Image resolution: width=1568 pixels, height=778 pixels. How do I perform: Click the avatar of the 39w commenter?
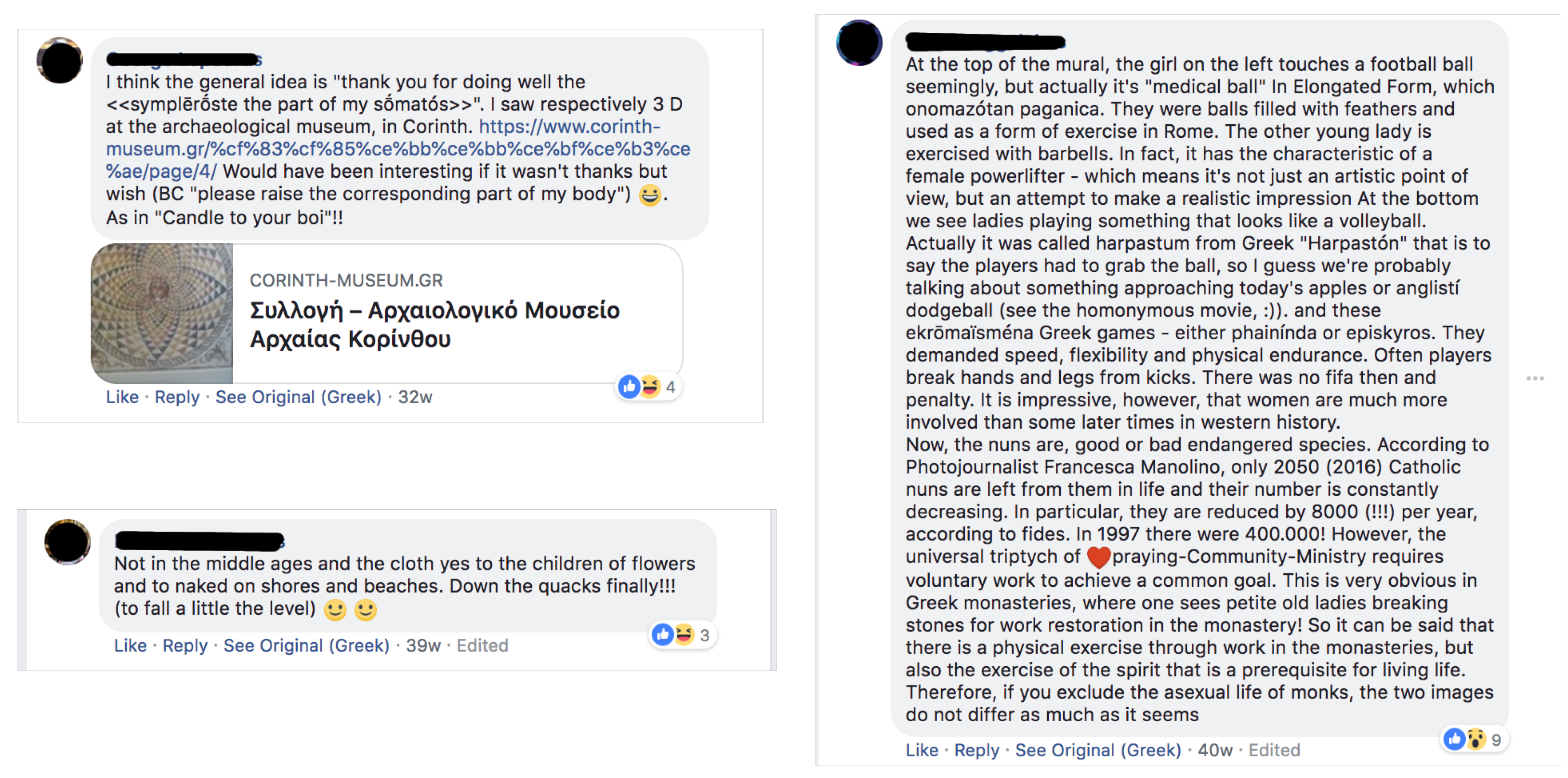click(67, 542)
